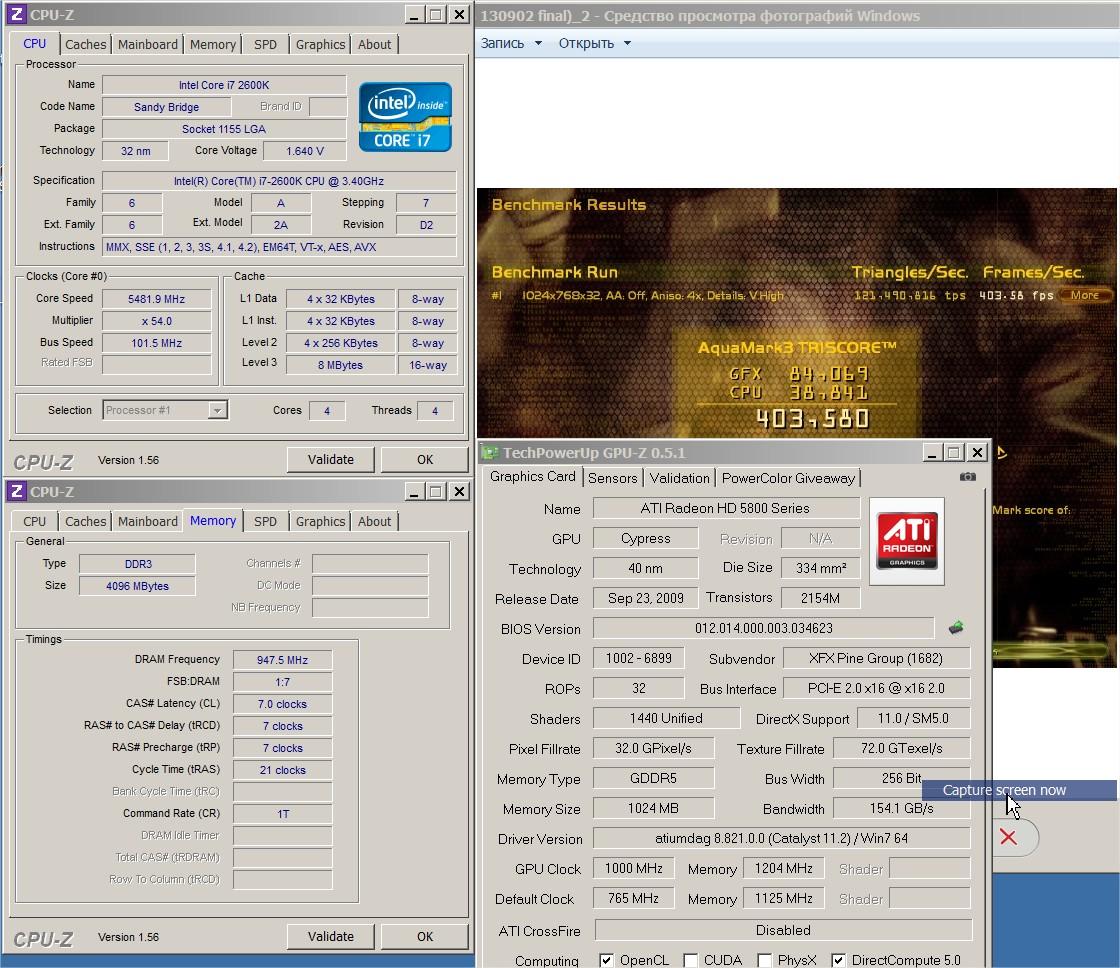Viewport: 1120px width, 968px height.
Task: Click the Code Name Sandy Bridge field
Action: coord(166,106)
